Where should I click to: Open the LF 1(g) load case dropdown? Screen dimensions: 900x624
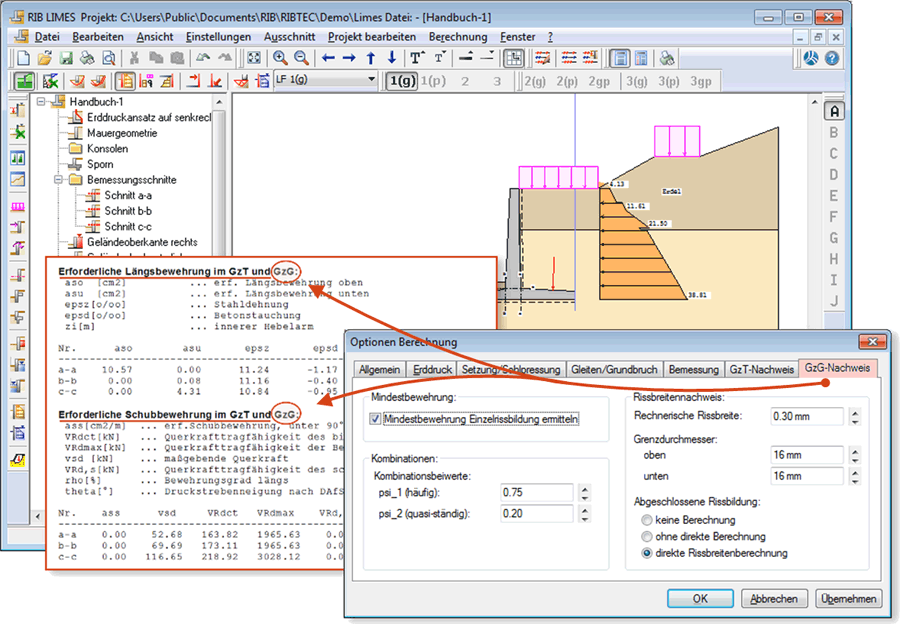pos(371,80)
